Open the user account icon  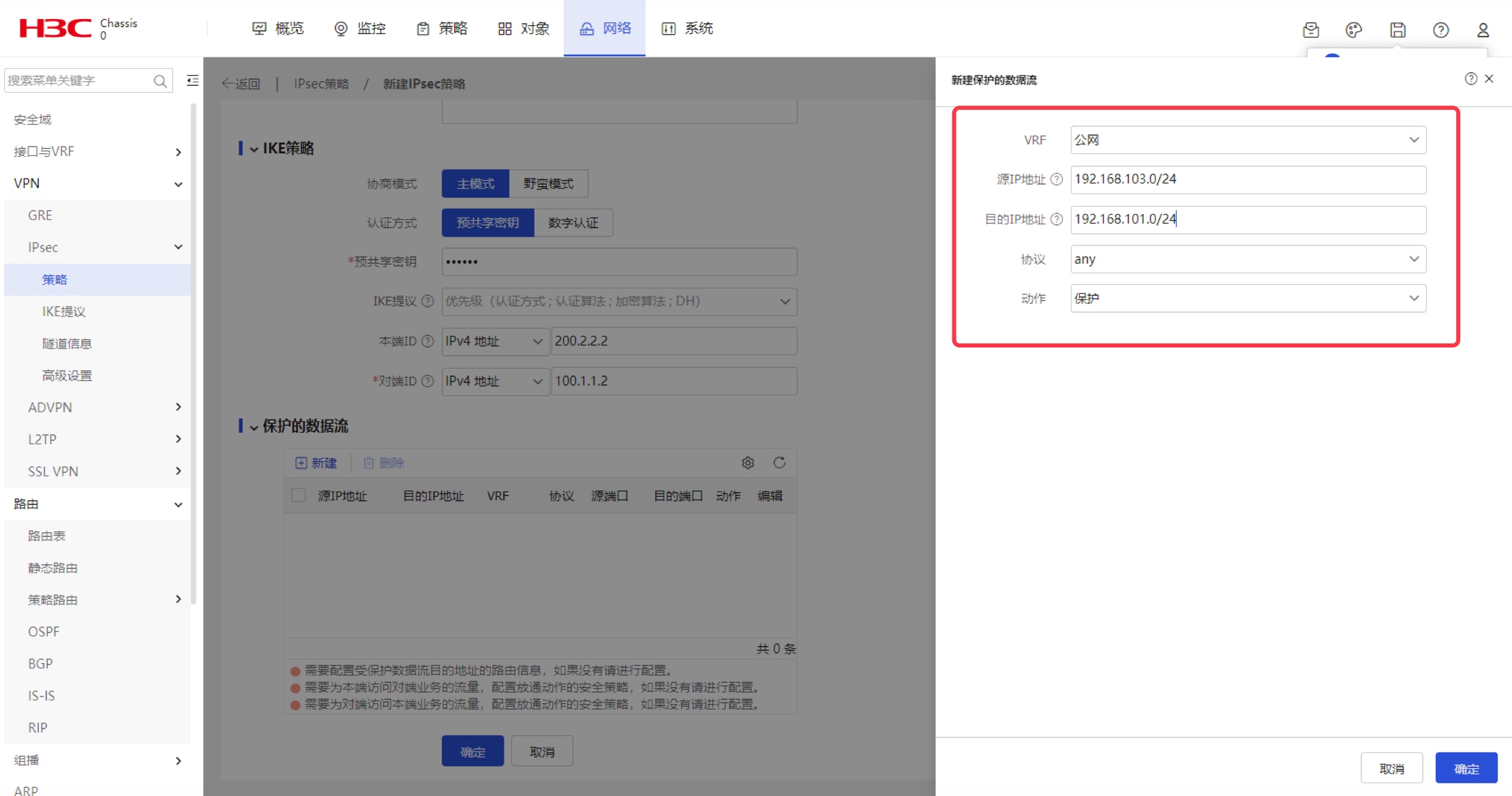tap(1483, 30)
